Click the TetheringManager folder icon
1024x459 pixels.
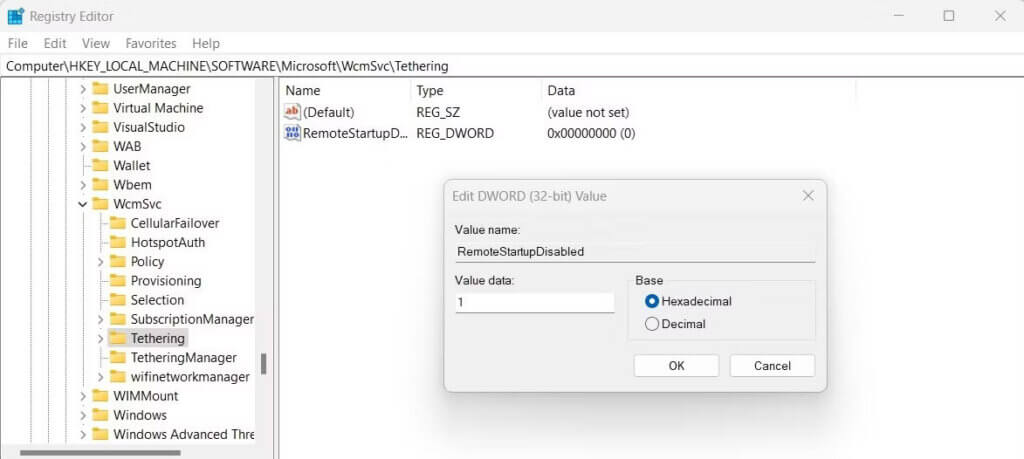(118, 357)
